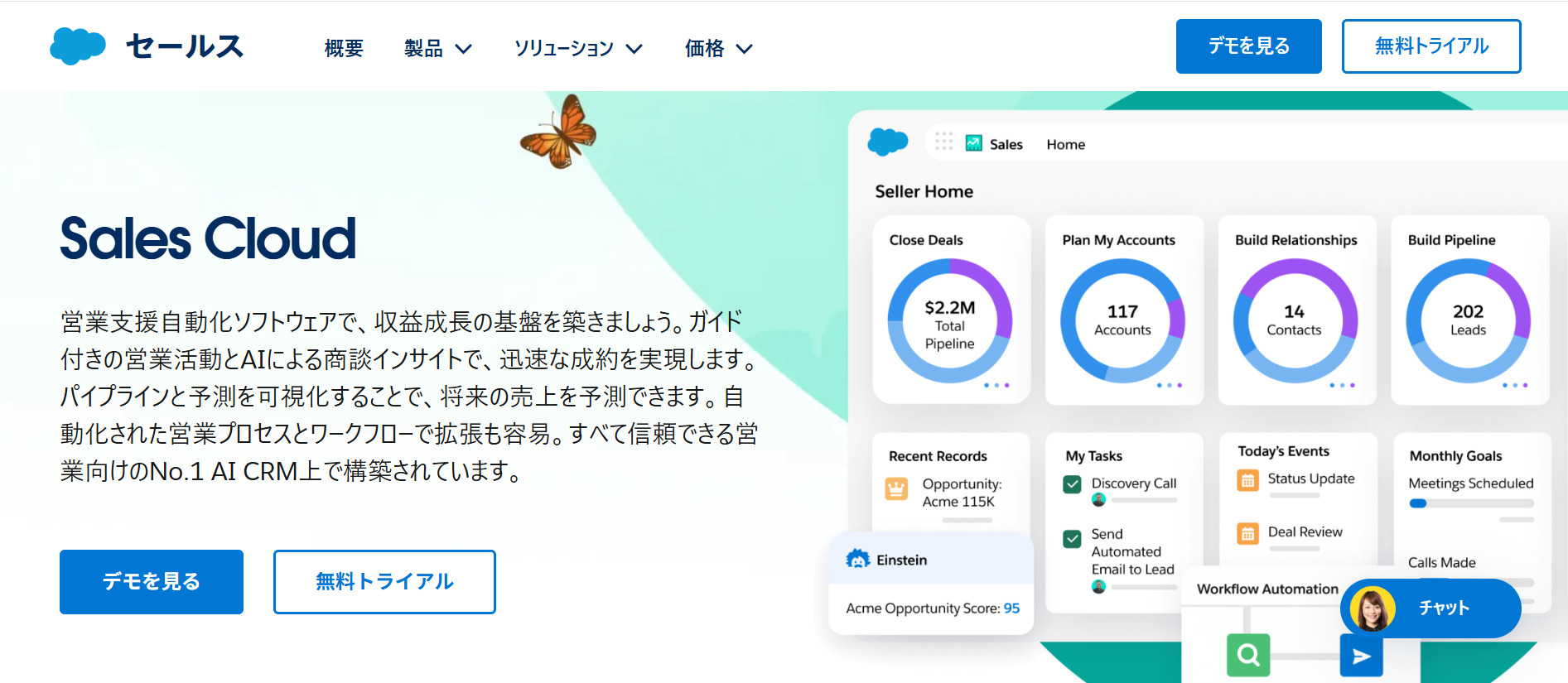Image resolution: width=1568 pixels, height=683 pixels.
Task: Click the hero 無料トライアル button below description
Action: [384, 582]
